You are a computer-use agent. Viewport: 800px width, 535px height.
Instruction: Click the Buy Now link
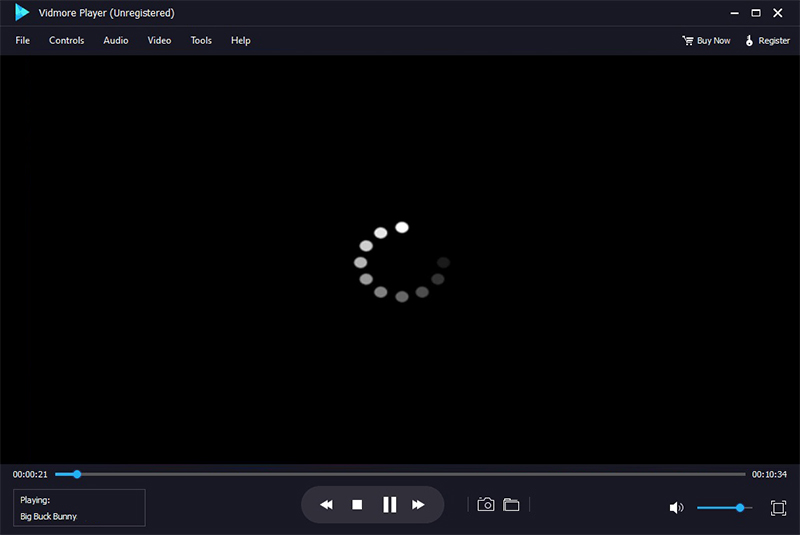point(713,40)
